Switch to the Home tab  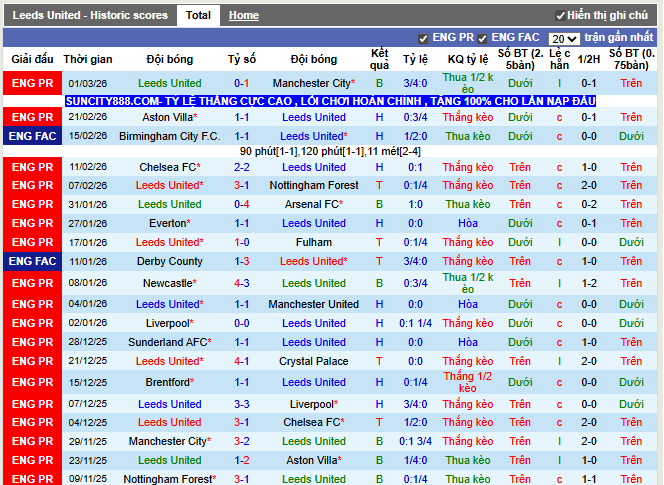(243, 15)
